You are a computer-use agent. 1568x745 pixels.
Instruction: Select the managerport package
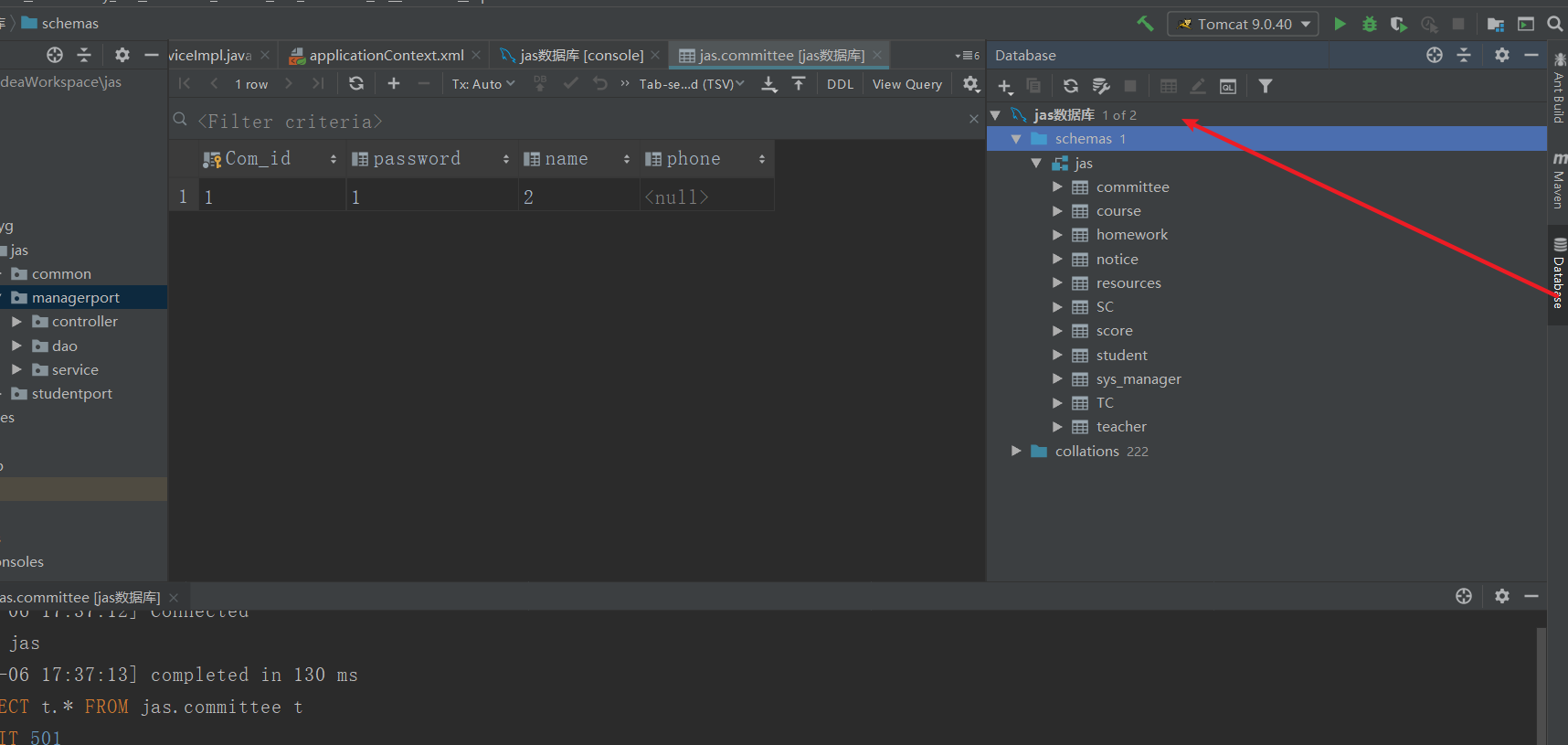point(76,298)
